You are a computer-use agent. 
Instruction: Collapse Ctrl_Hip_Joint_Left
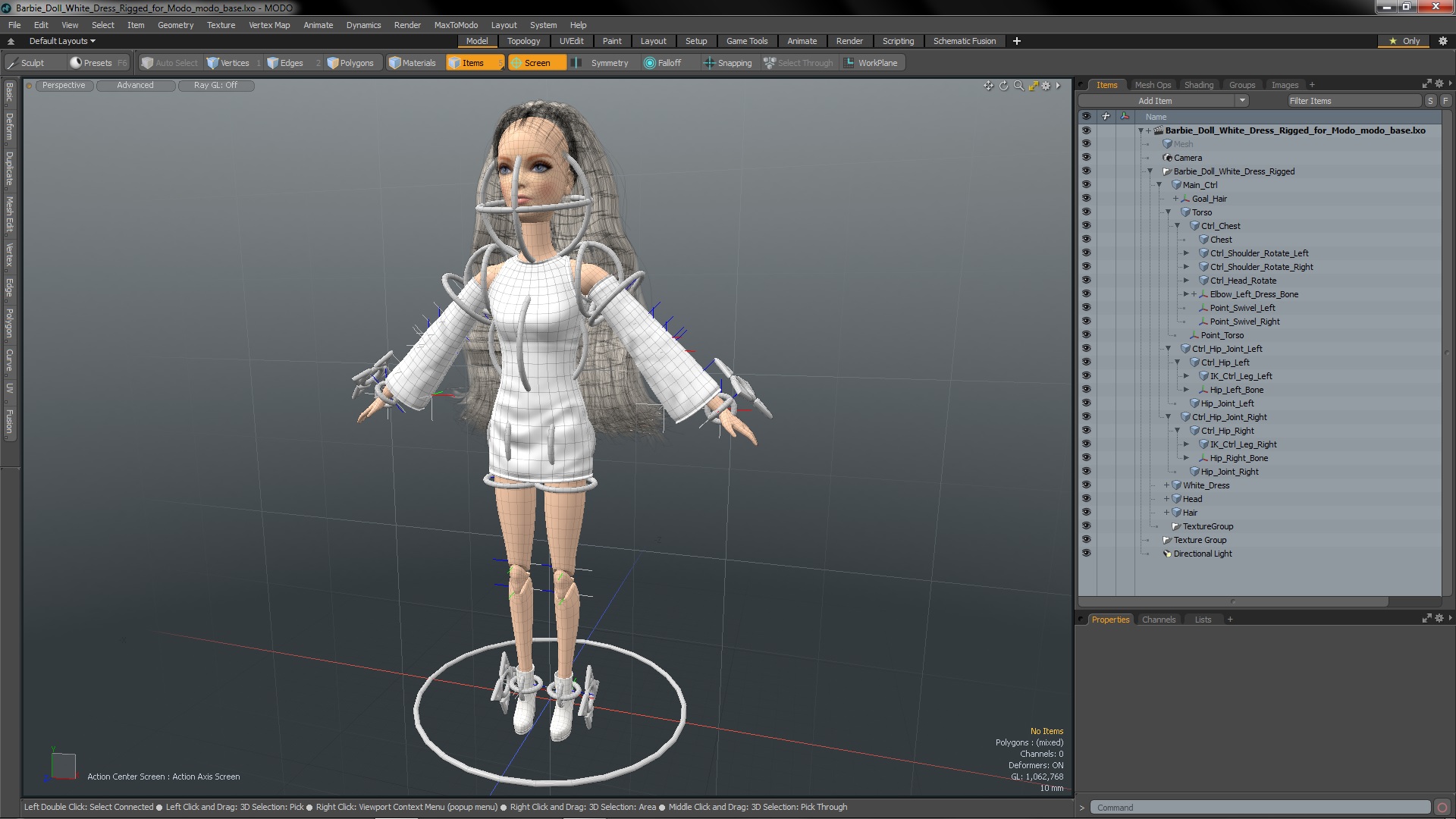tap(1168, 349)
